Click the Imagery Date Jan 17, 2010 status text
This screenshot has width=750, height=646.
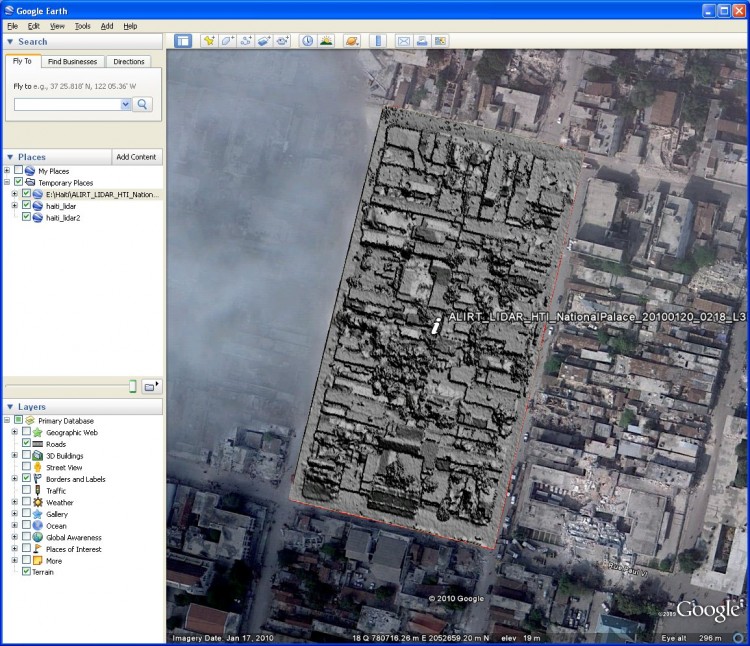[223, 638]
